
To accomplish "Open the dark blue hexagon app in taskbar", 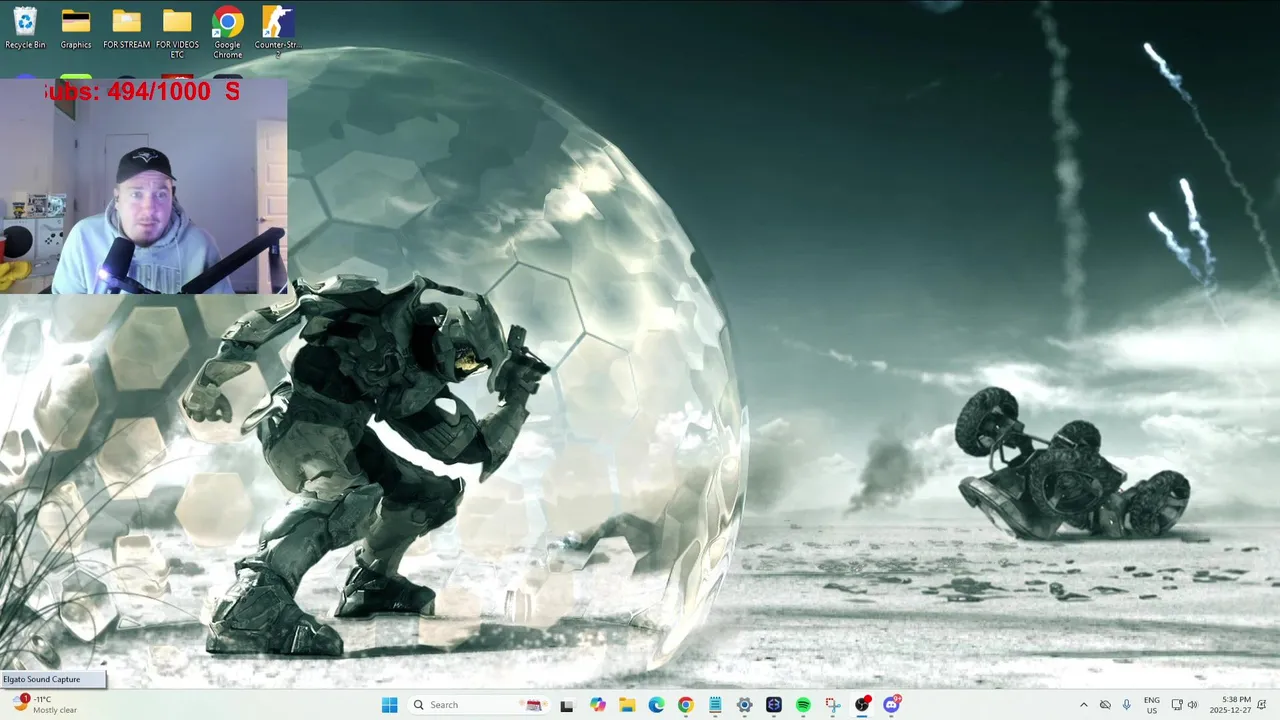I will click(774, 705).
